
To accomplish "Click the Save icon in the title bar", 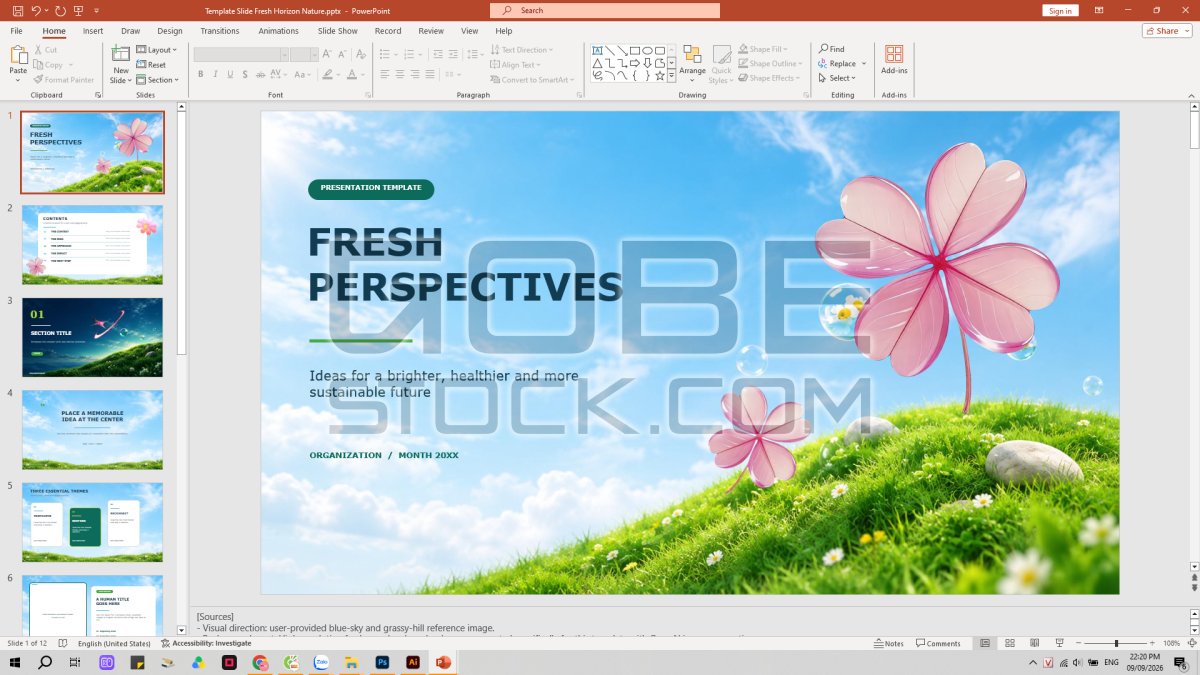I will [x=17, y=10].
